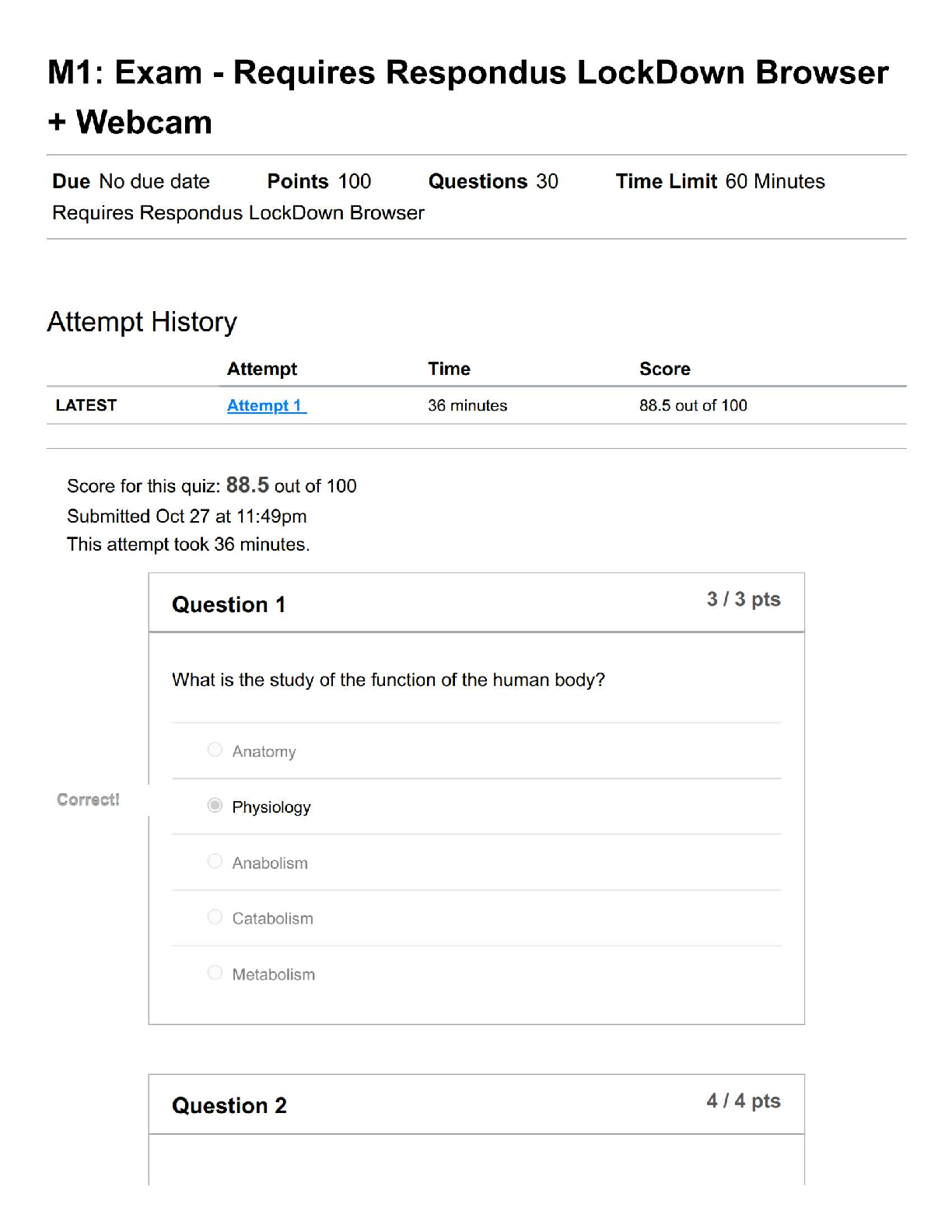952x1232 pixels.
Task: Click the Question 1 heading
Action: tap(229, 604)
